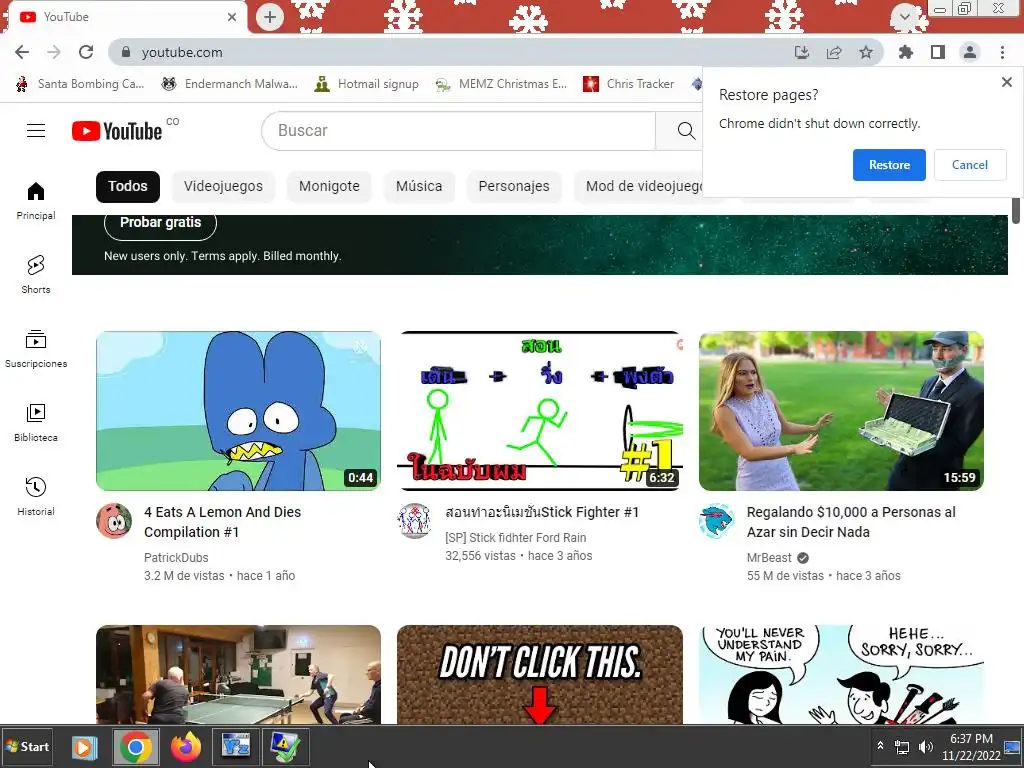This screenshot has height=768, width=1024.
Task: Dismiss the Restore pages popup
Action: point(1006,82)
